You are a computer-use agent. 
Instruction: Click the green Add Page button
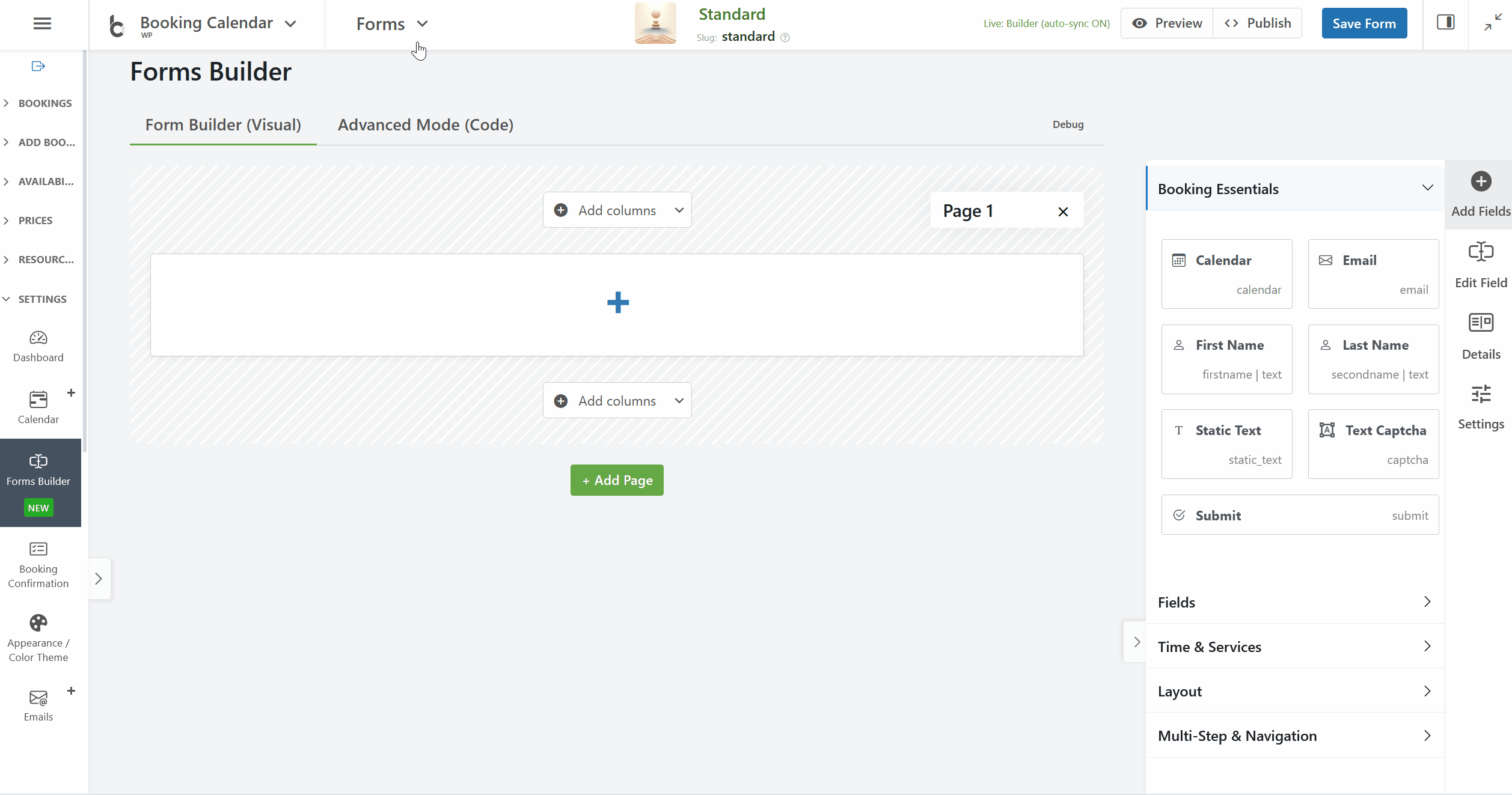pyautogui.click(x=617, y=480)
